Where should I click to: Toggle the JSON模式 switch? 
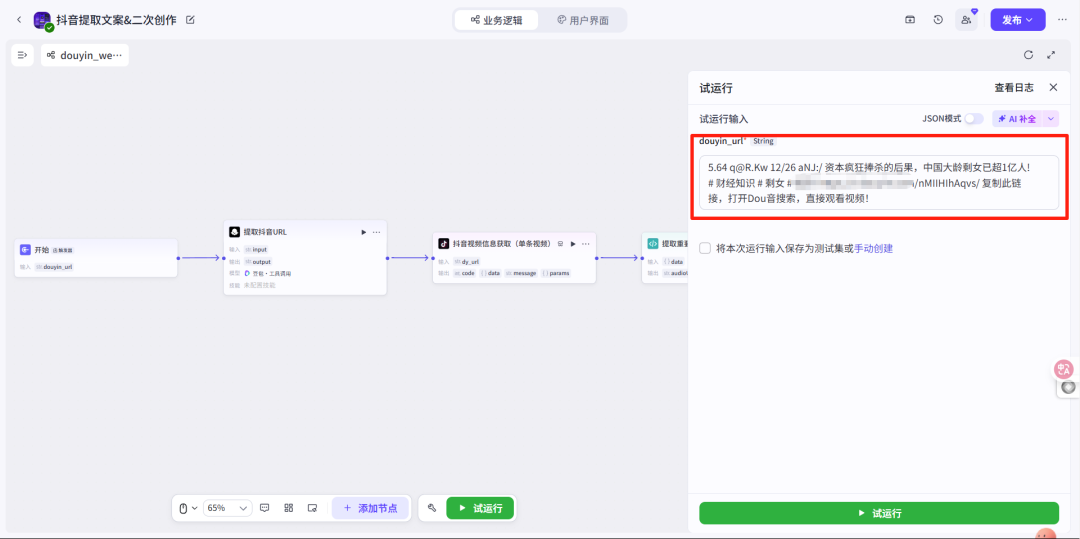click(x=974, y=118)
